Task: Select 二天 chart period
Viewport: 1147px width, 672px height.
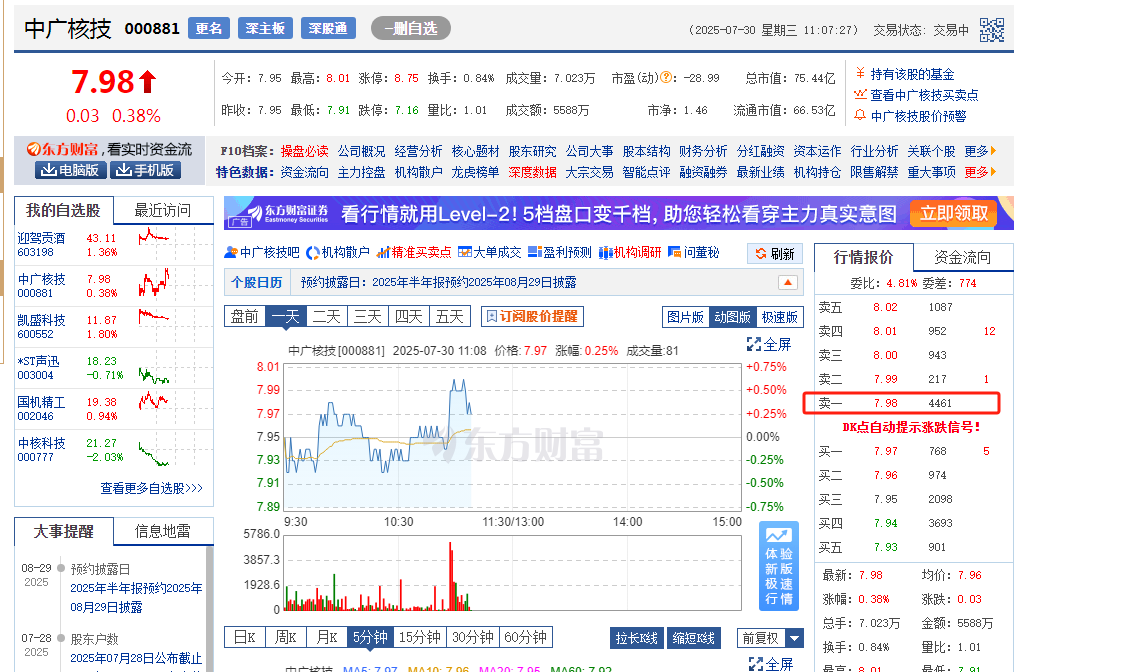Action: coord(327,317)
